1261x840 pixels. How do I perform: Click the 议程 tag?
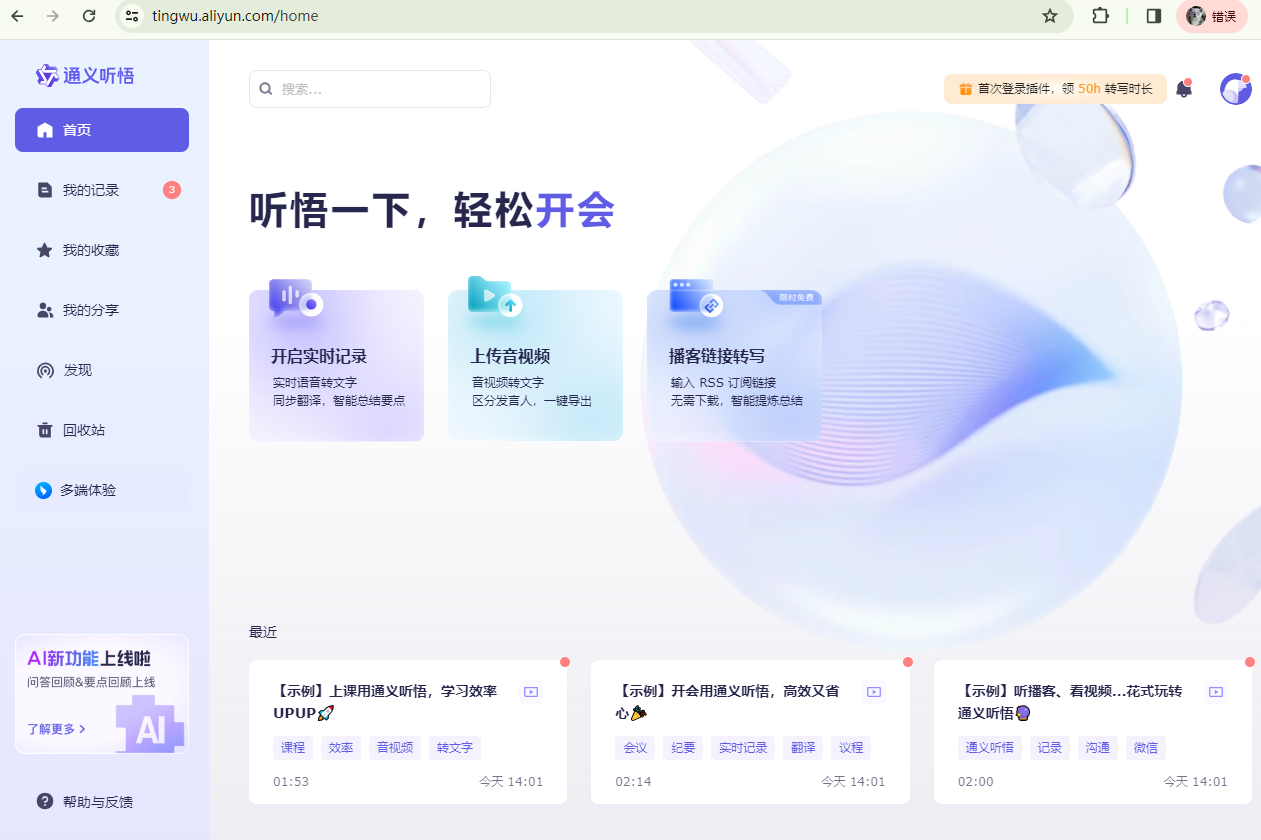(851, 747)
